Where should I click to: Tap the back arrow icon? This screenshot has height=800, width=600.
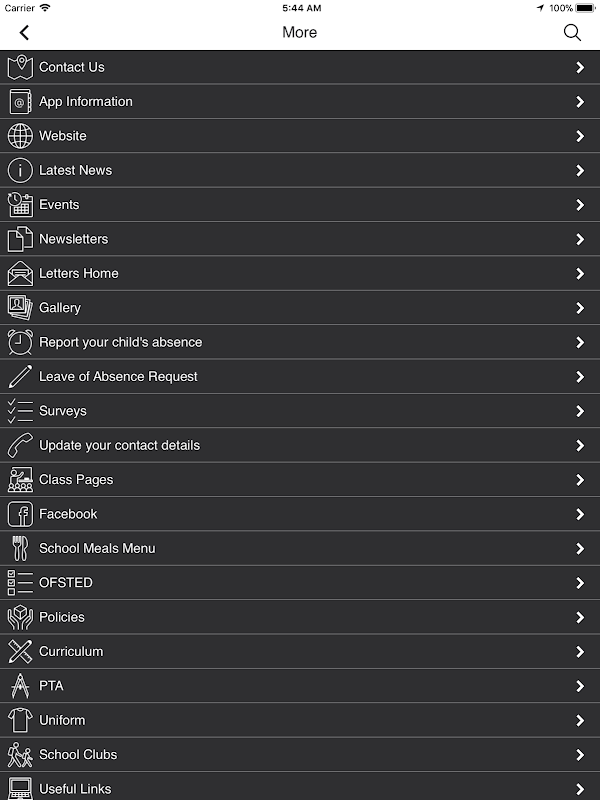pyautogui.click(x=24, y=33)
